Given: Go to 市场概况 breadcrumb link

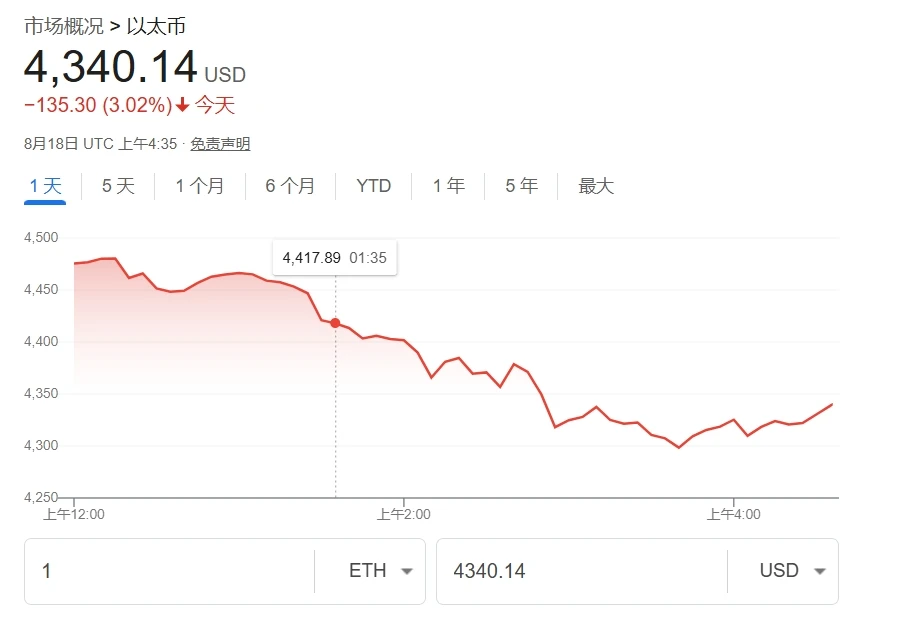Looking at the screenshot, I should point(63,26).
